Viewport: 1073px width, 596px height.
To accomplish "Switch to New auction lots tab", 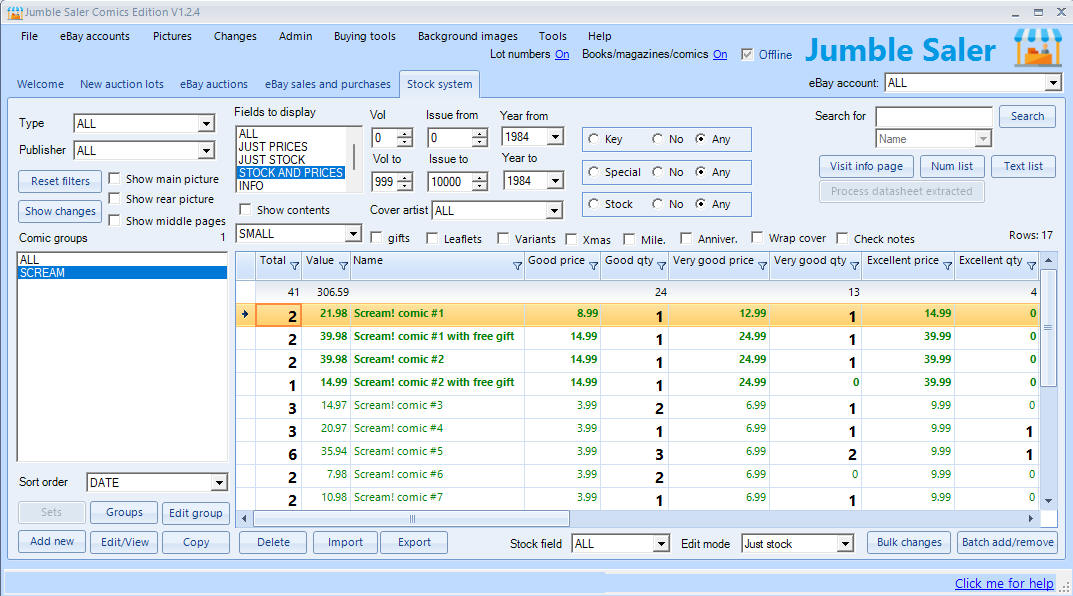I will tap(122, 84).
